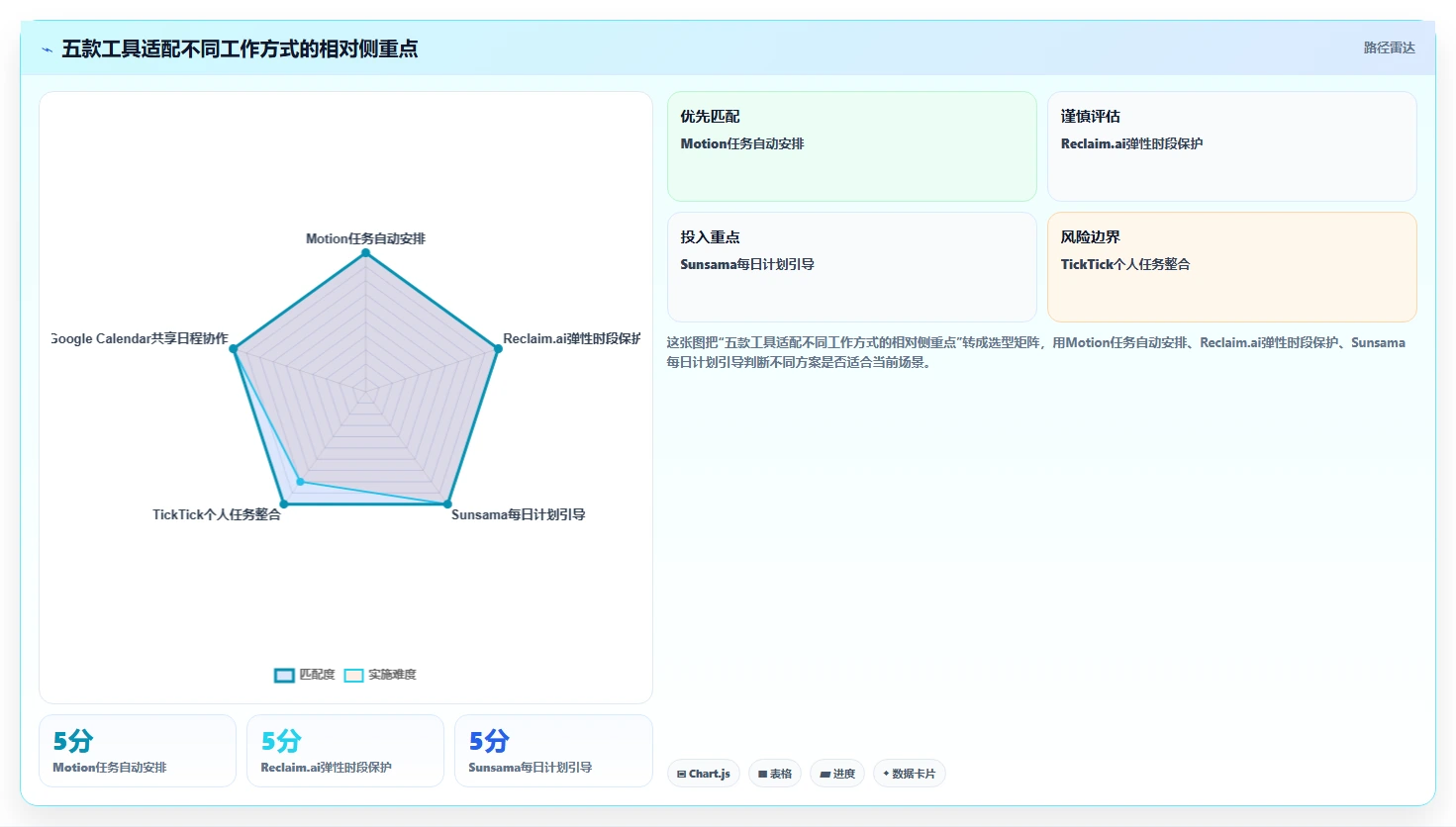Click the light-blue 实施难度 point near TickTick
Viewport: 1456px width, 827px height.
[x=301, y=482]
